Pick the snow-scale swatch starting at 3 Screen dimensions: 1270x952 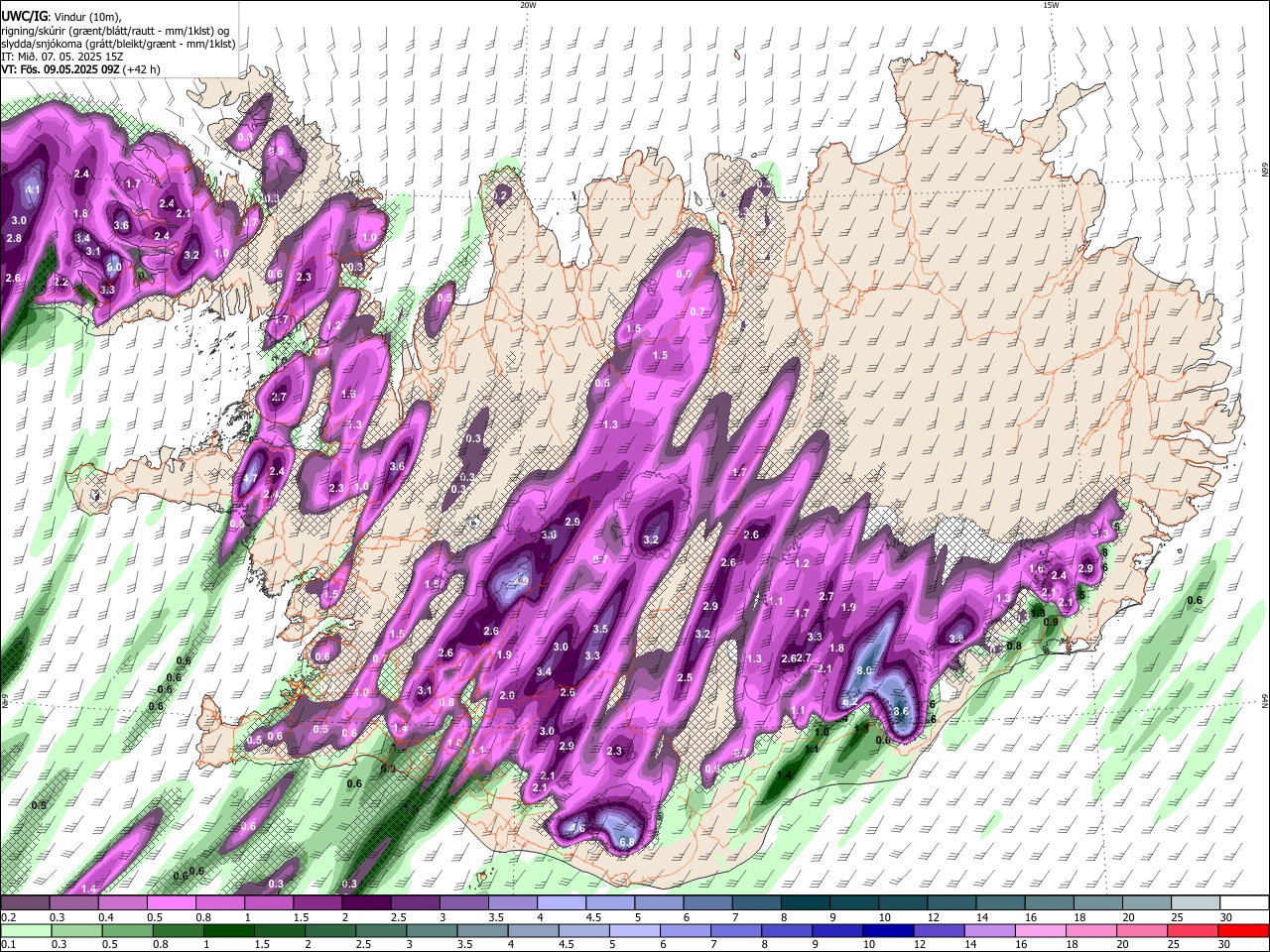point(463,903)
